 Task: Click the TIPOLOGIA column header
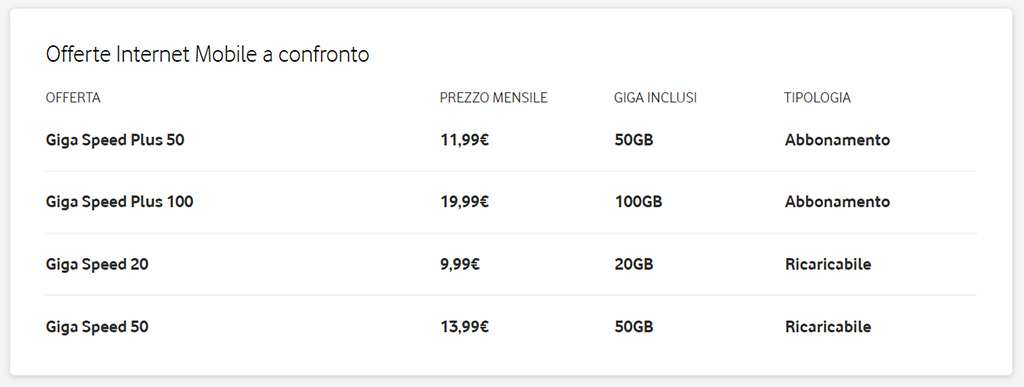(x=817, y=98)
